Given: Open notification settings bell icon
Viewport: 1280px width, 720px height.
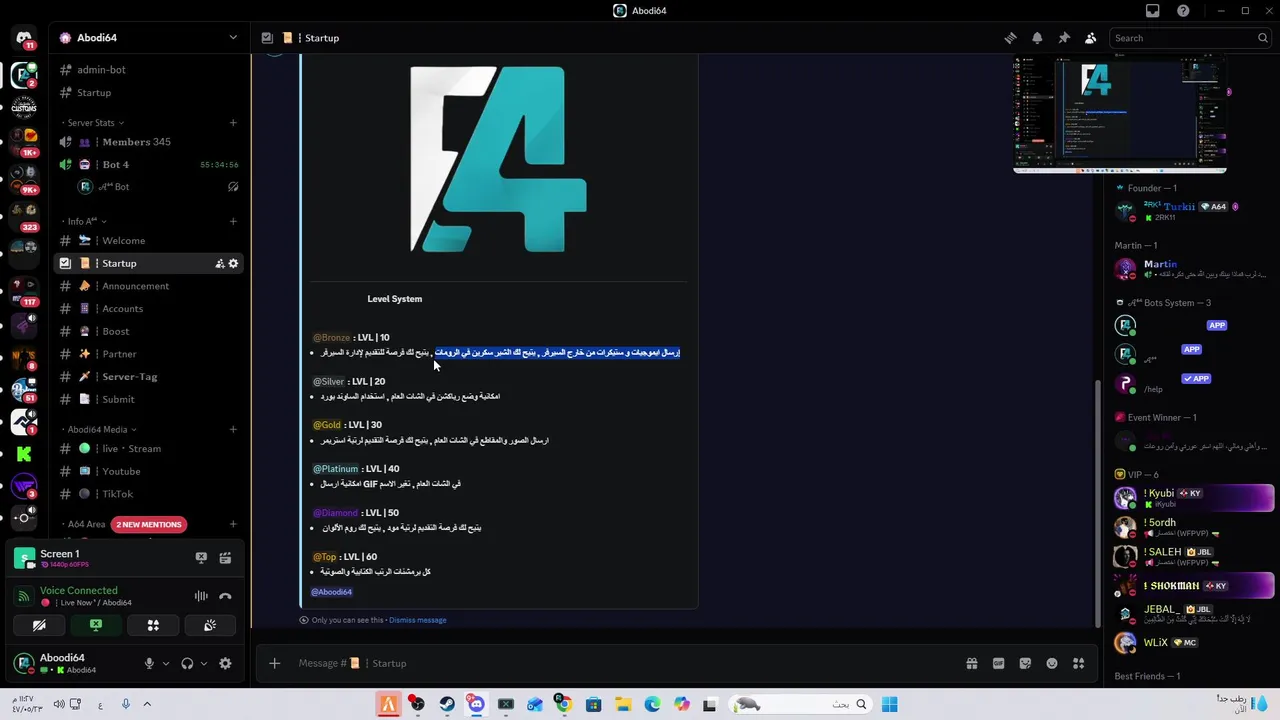Looking at the screenshot, I should [x=1037, y=38].
